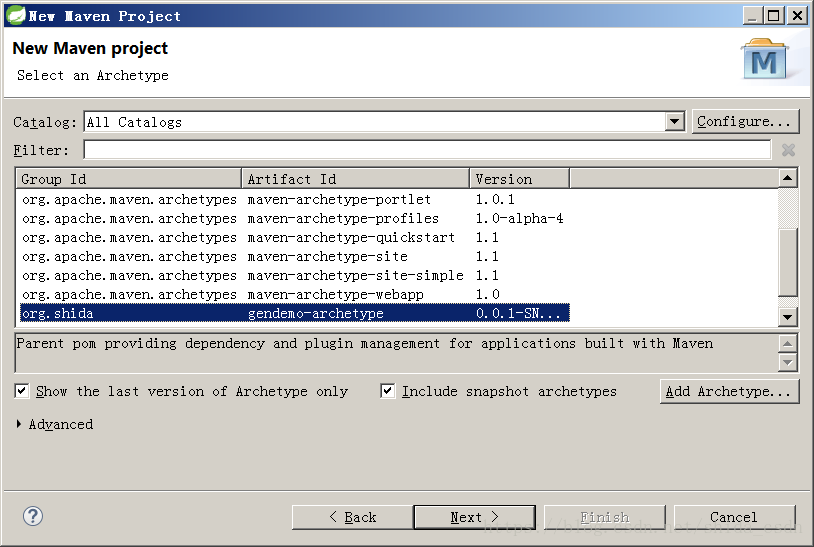Click the archetype description text area
814x547 pixels.
pyautogui.click(x=397, y=353)
